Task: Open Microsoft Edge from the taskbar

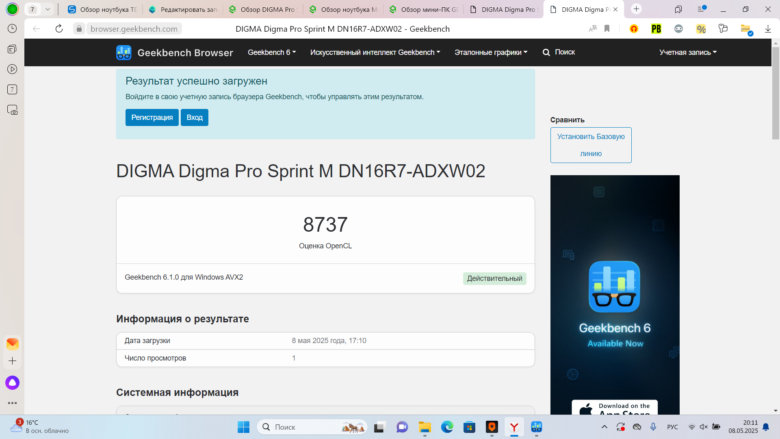Action: click(447, 427)
